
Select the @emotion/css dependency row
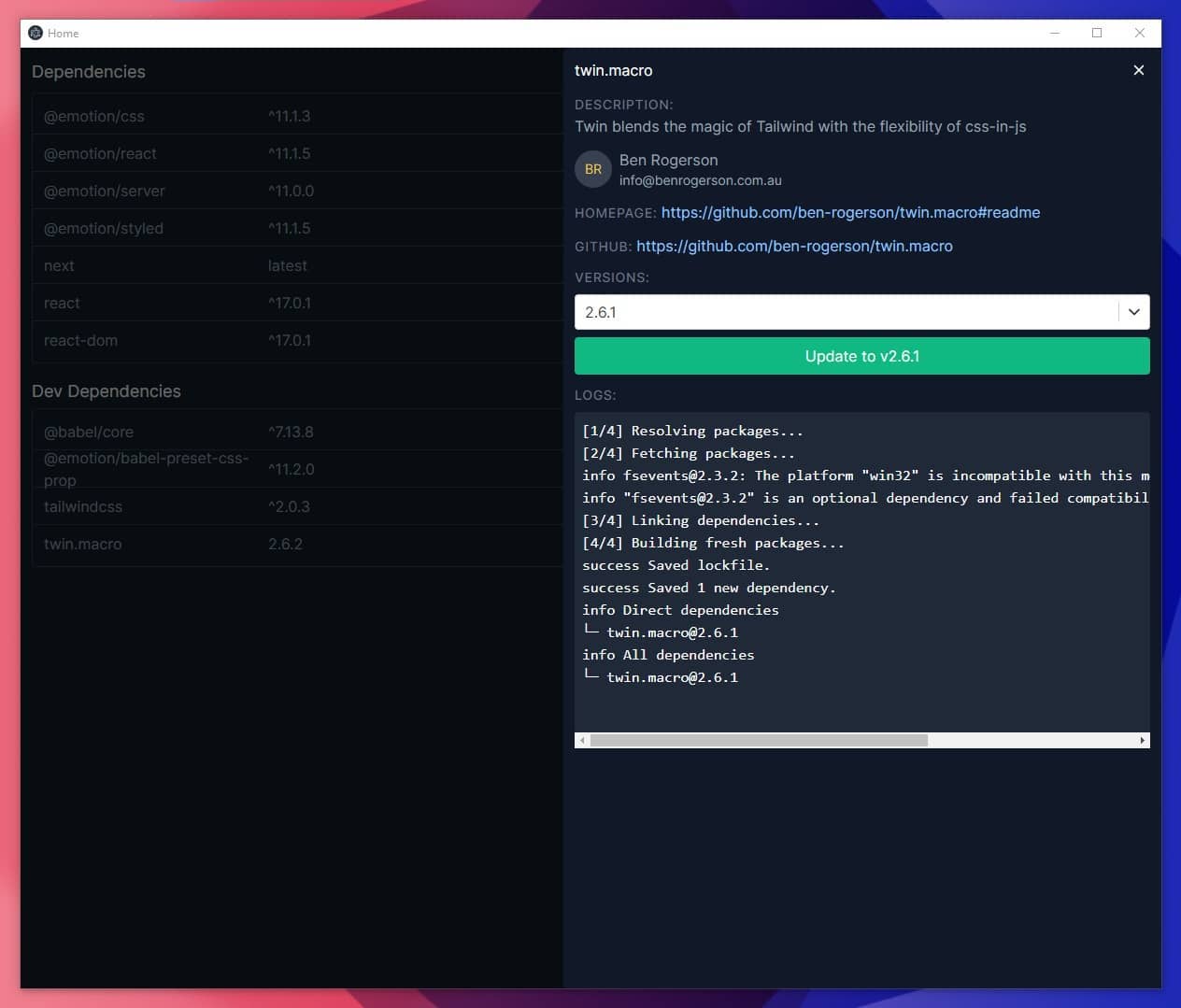point(297,116)
